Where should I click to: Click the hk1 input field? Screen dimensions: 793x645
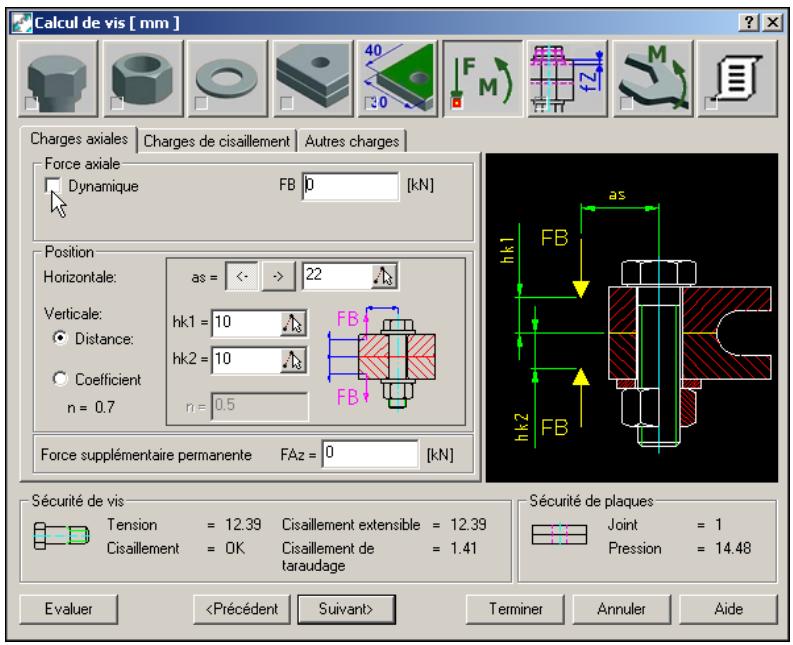(246, 323)
